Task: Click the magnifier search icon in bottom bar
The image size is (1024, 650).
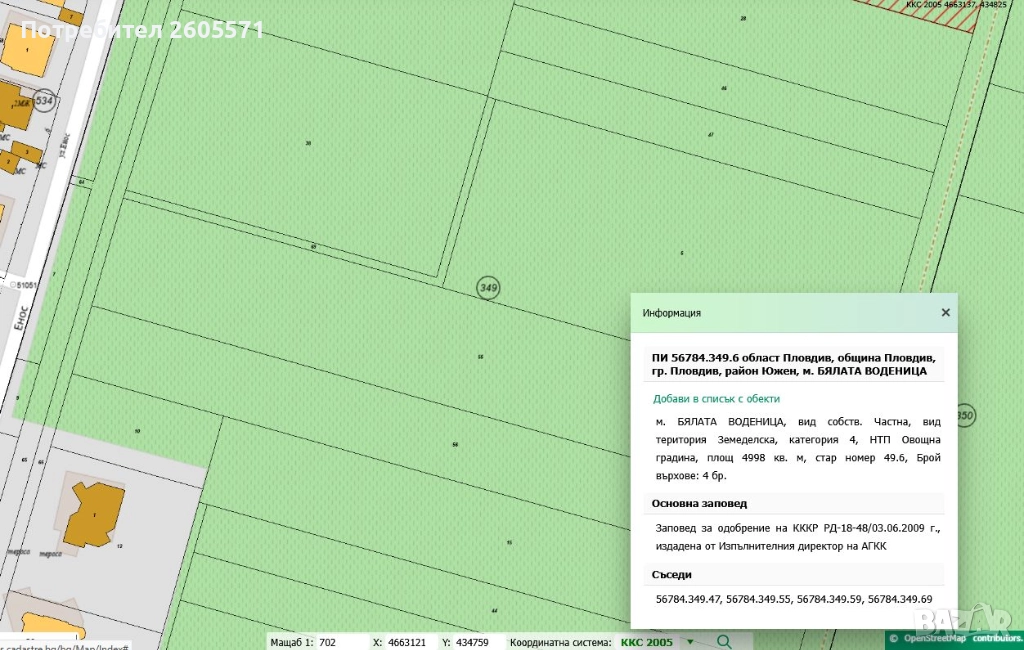Action: tap(725, 642)
